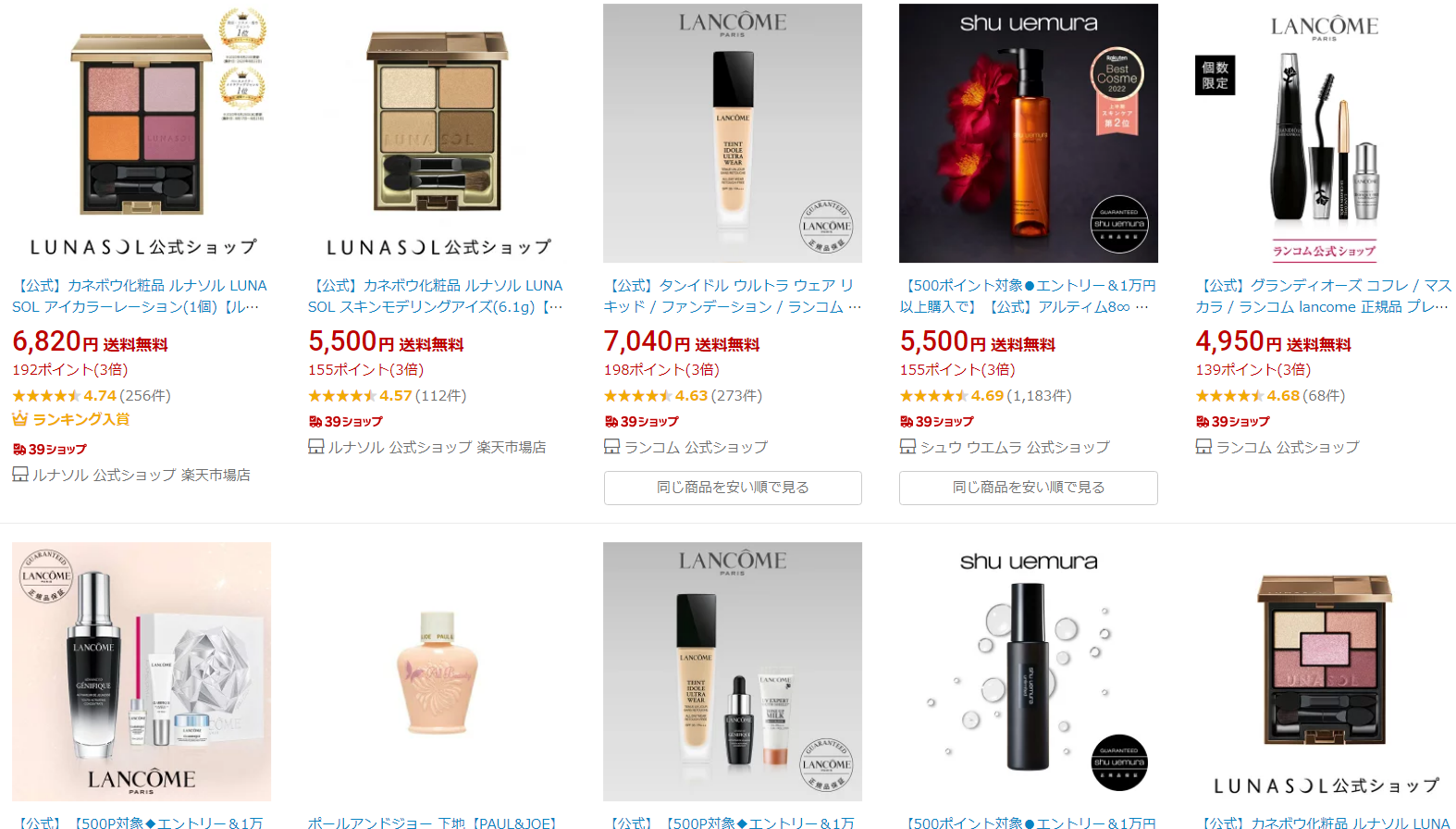1456x829 pixels.
Task: Click the 39ショップ truck icon under the 5,500円 Lunasol item
Action: pyautogui.click(x=315, y=421)
